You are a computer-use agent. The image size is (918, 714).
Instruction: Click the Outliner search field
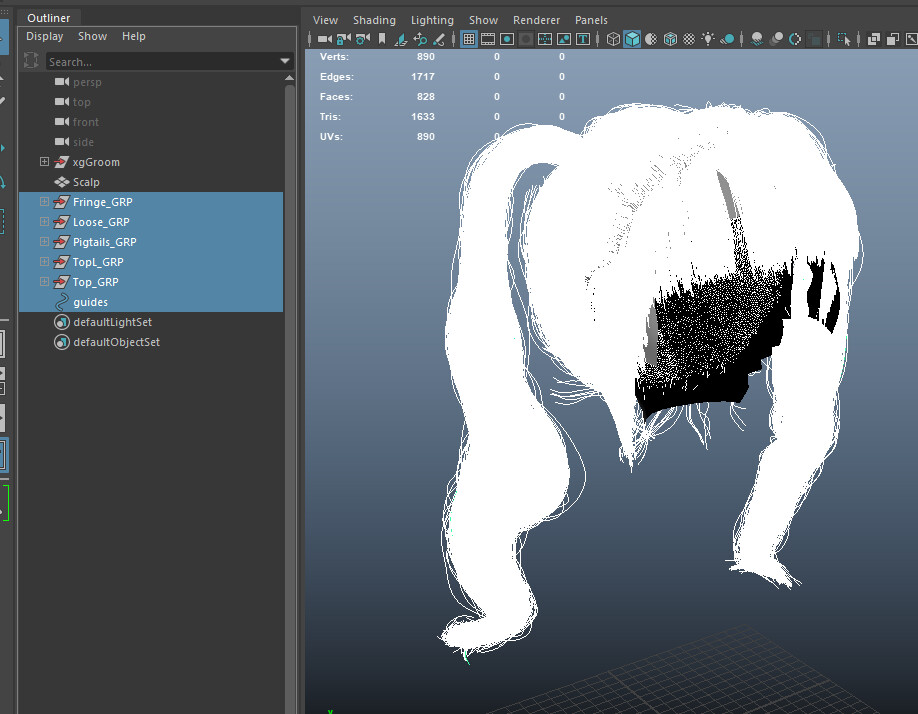(150, 61)
